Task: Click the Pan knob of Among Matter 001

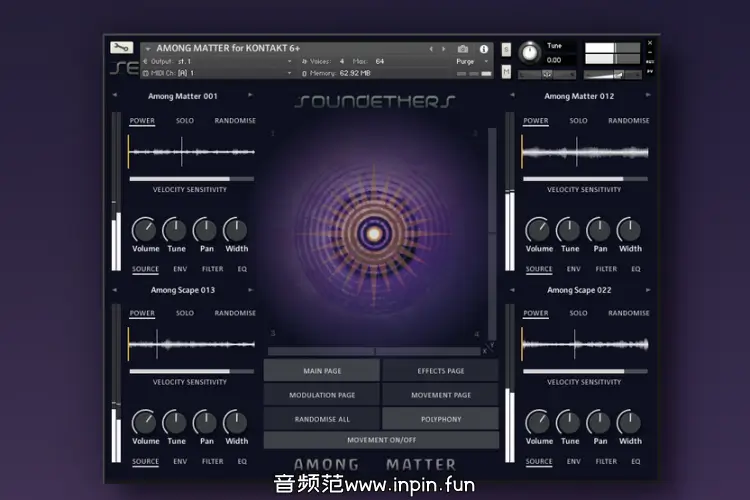Action: click(x=205, y=230)
